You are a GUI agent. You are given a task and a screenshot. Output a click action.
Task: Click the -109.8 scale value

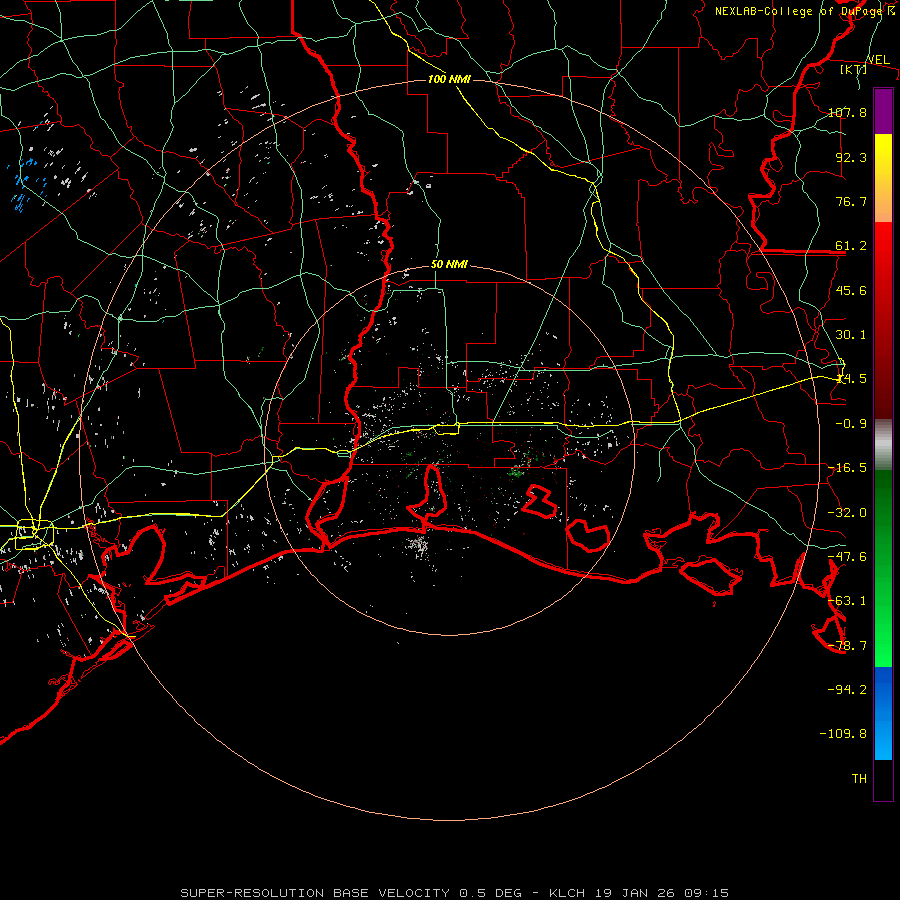point(844,734)
